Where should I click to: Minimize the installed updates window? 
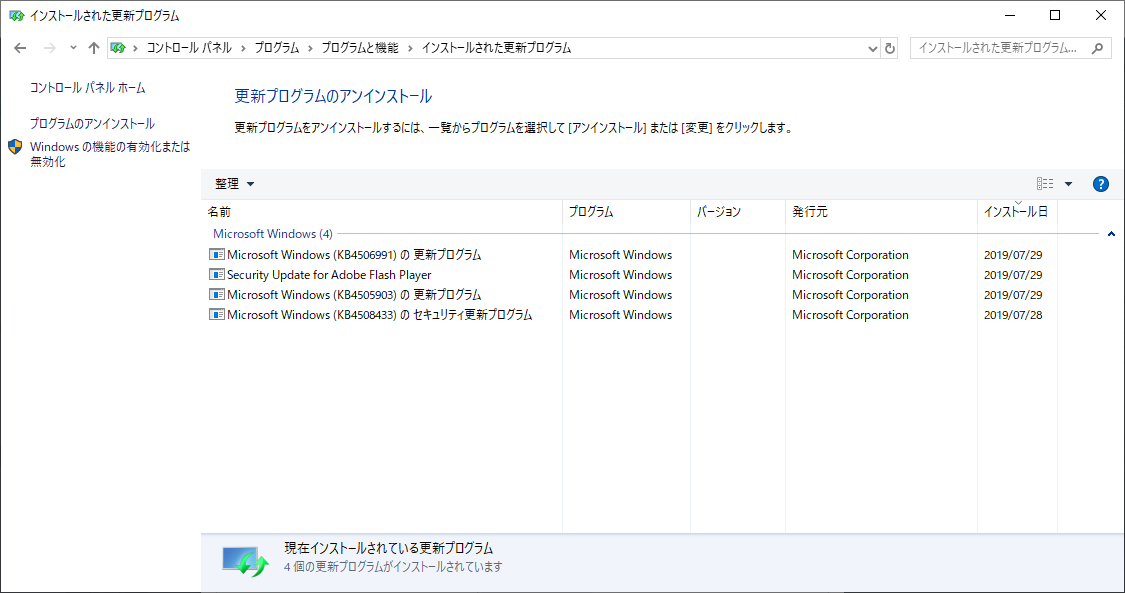click(x=1010, y=15)
